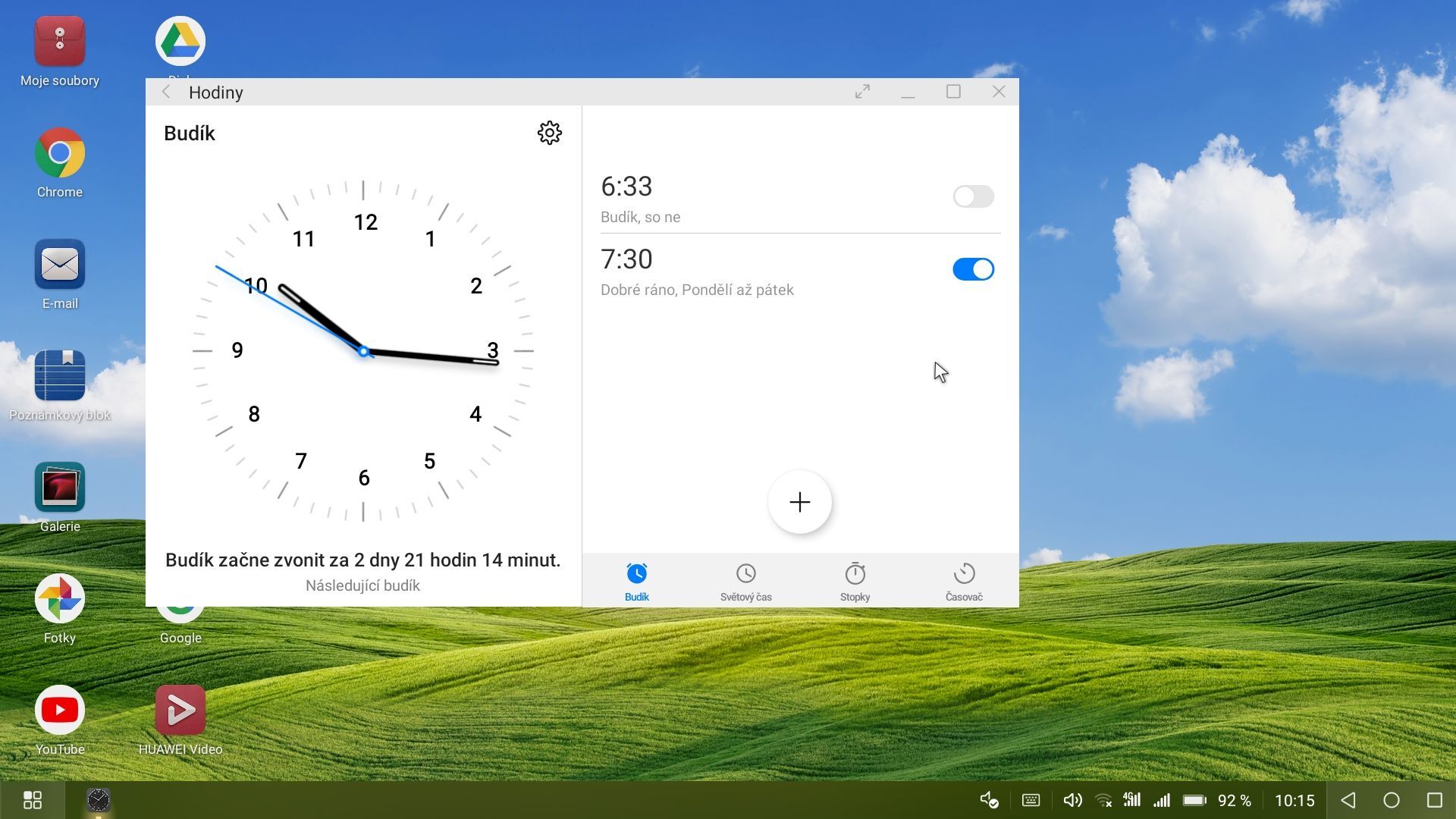Launch Chrome from the desktop
Screen dimensions: 1456x819
click(x=60, y=154)
